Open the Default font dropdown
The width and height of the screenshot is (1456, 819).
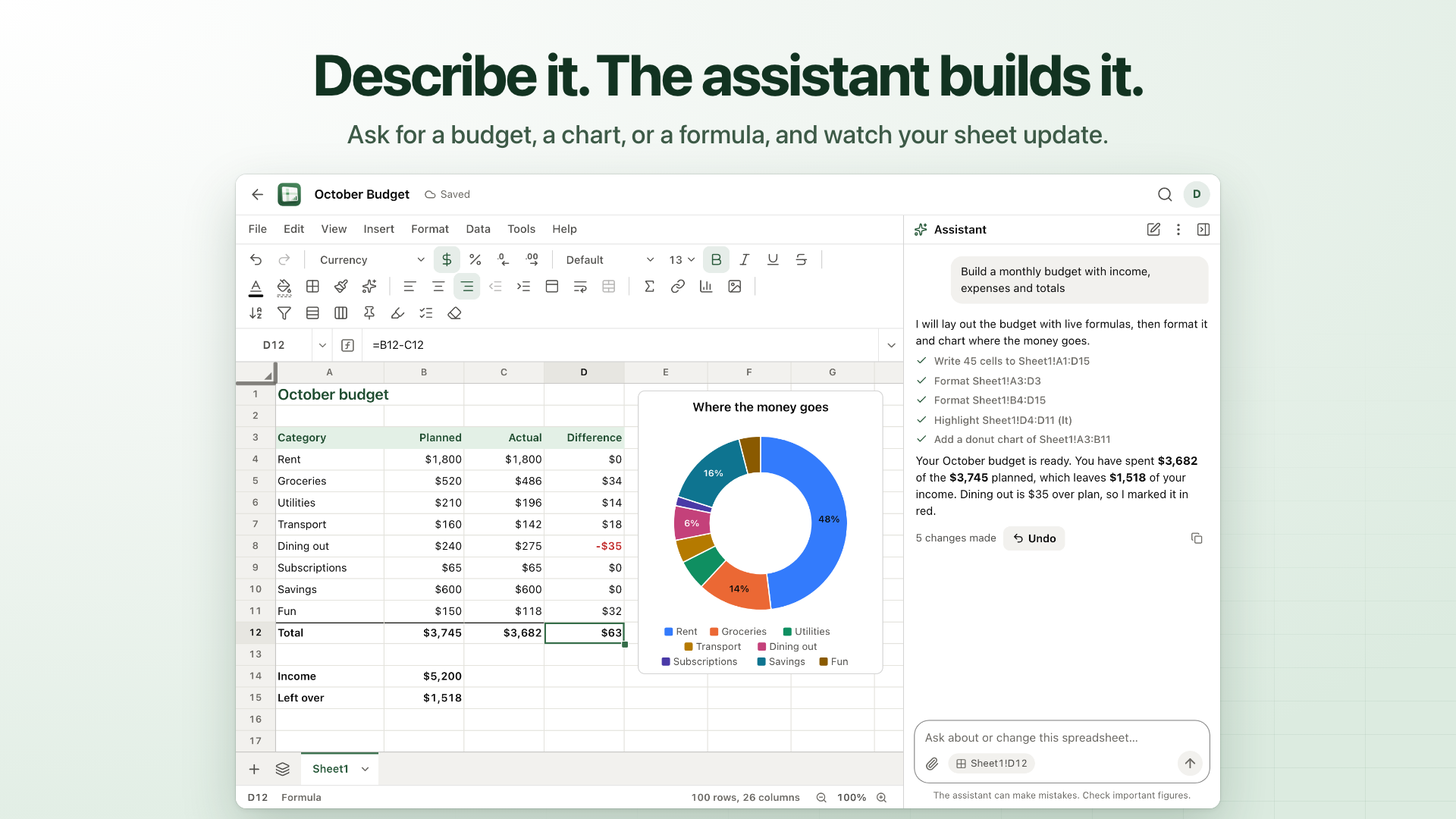[x=610, y=259]
